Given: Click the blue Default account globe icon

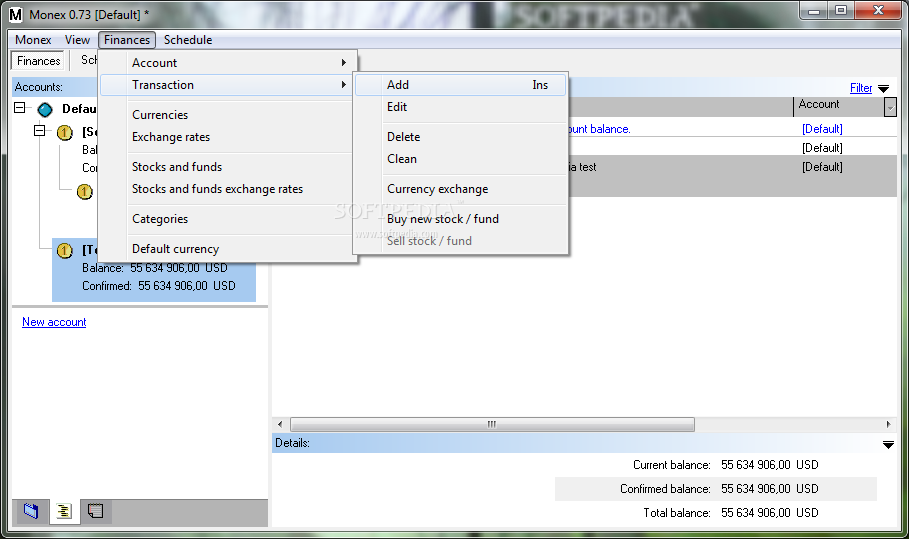Looking at the screenshot, I should click(45, 110).
